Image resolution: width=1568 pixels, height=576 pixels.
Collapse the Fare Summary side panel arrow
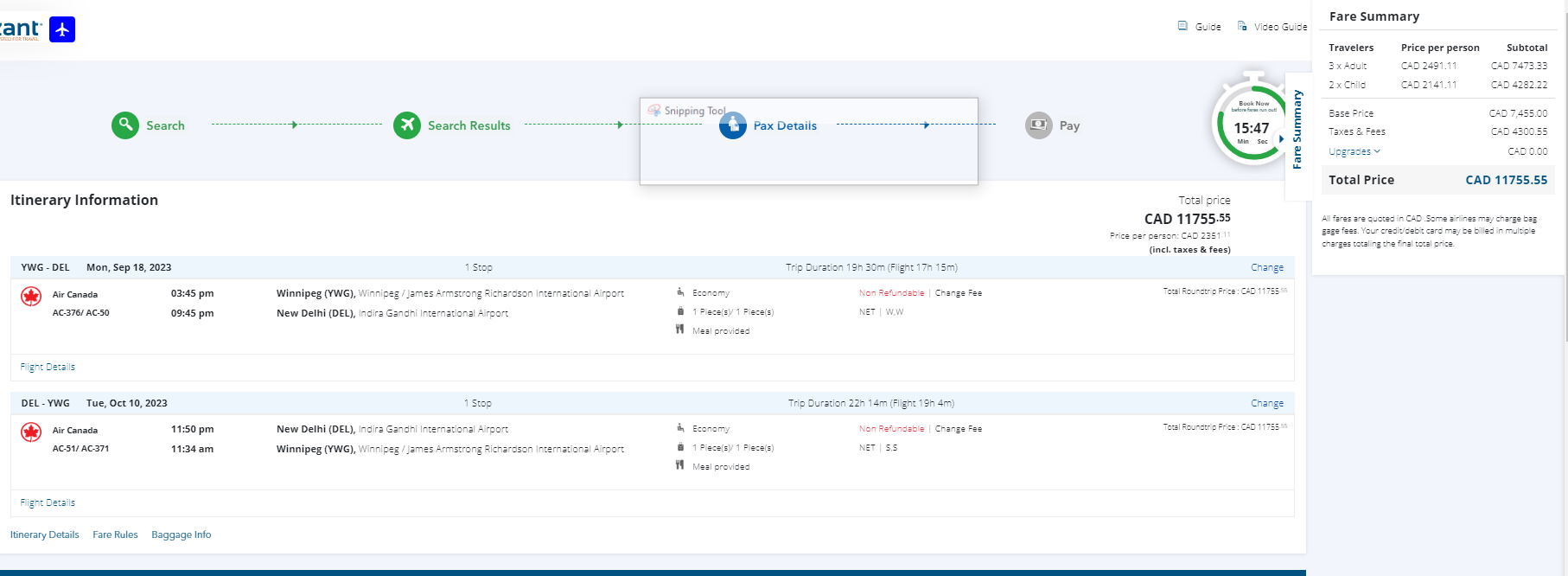[1281, 138]
